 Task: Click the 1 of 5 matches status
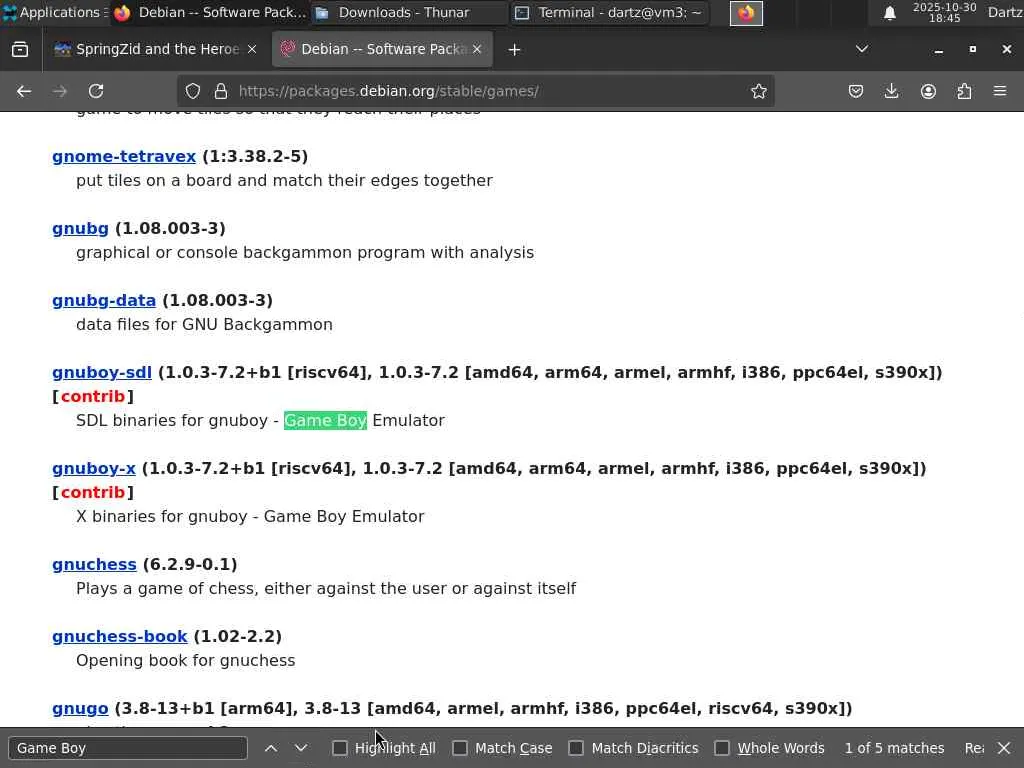coord(894,748)
